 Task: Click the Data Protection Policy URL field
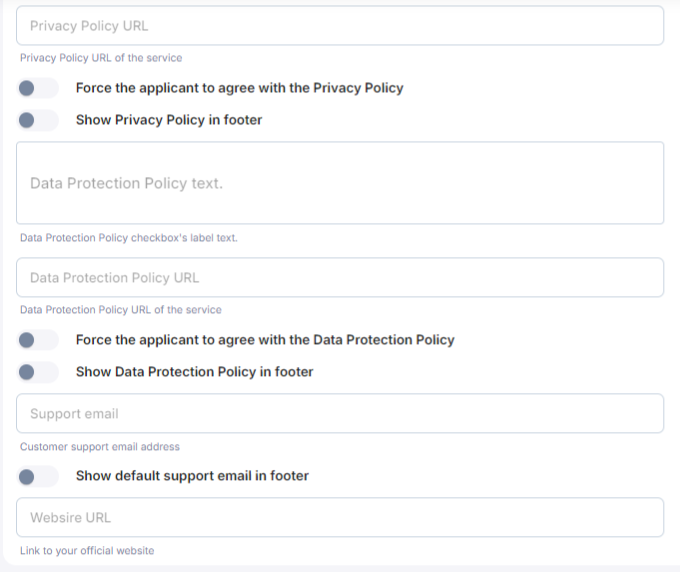click(340, 278)
